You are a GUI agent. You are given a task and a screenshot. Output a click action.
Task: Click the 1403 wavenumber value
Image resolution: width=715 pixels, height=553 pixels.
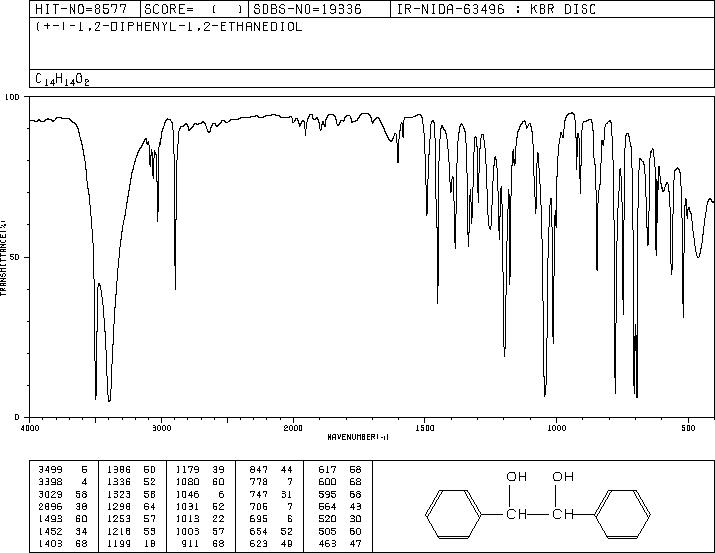[51, 544]
